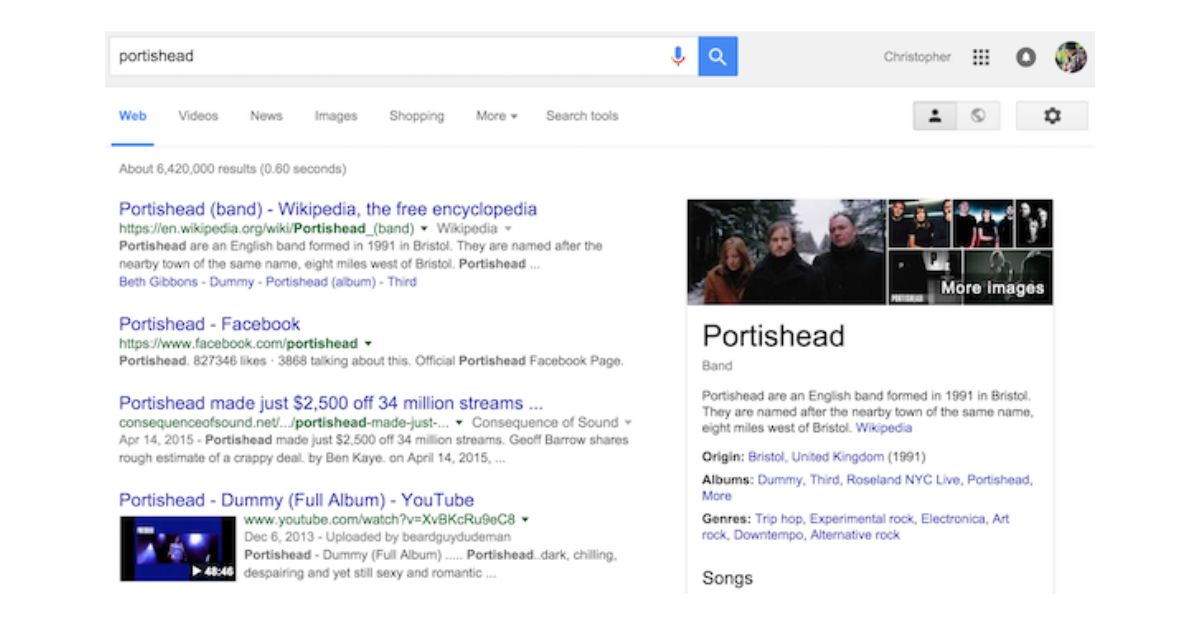Open the Trip hop genre link
Viewport: 1200px width, 625px height.
[x=778, y=519]
